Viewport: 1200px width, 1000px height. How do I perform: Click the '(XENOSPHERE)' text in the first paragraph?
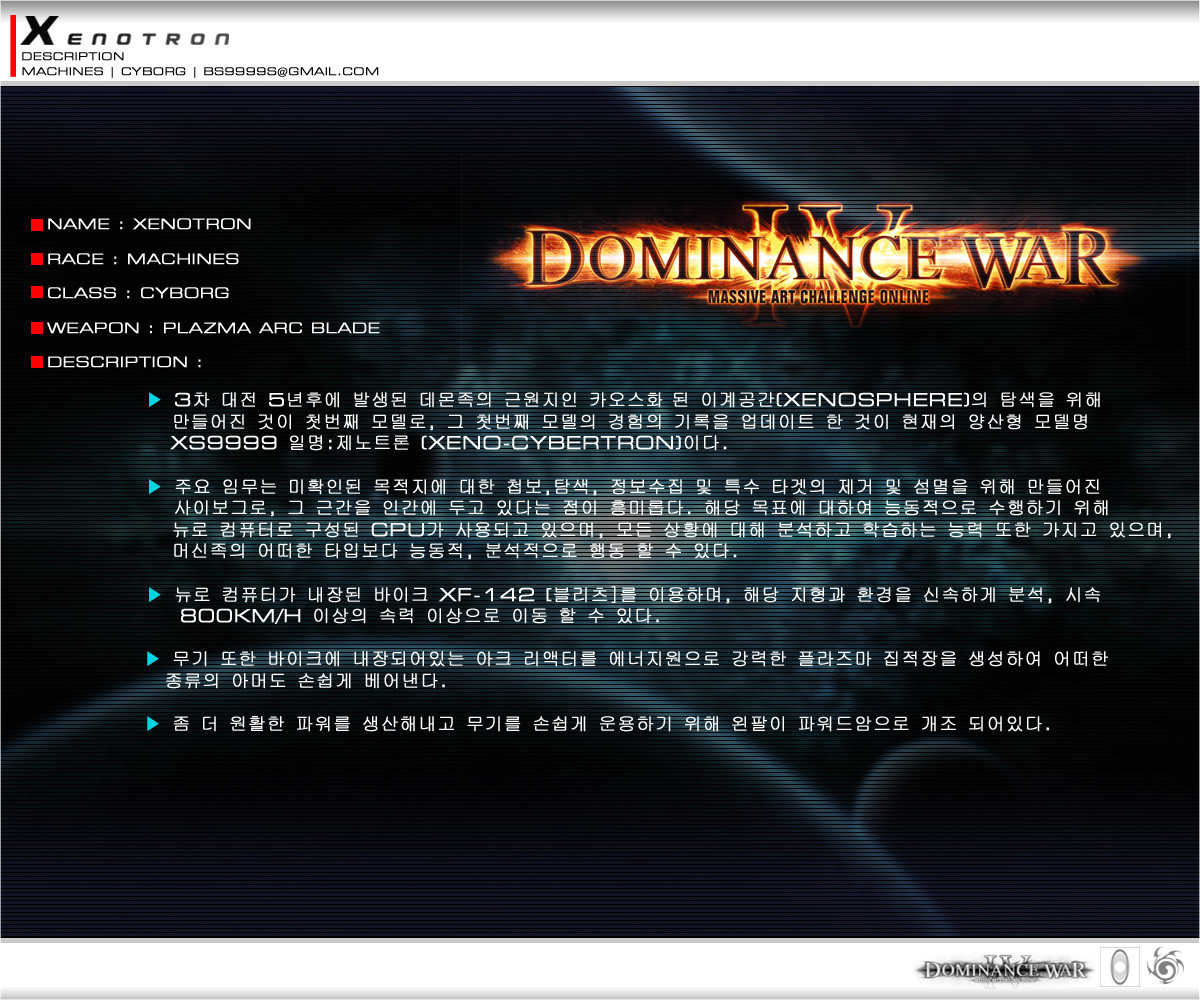tap(874, 400)
